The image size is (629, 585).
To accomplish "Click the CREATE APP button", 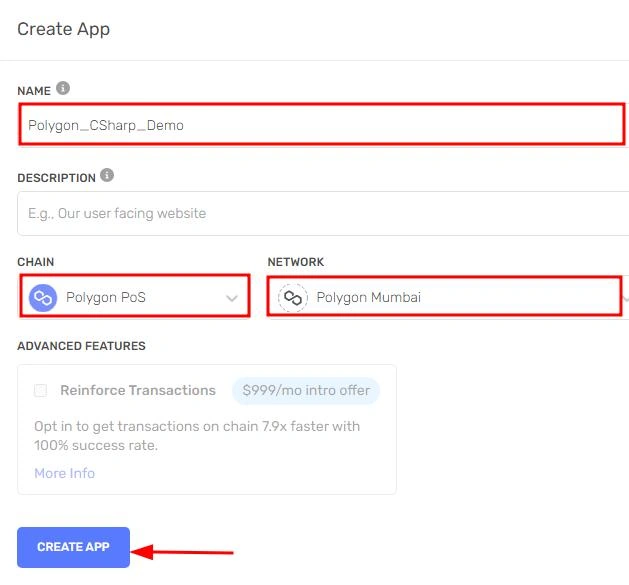I will (73, 547).
